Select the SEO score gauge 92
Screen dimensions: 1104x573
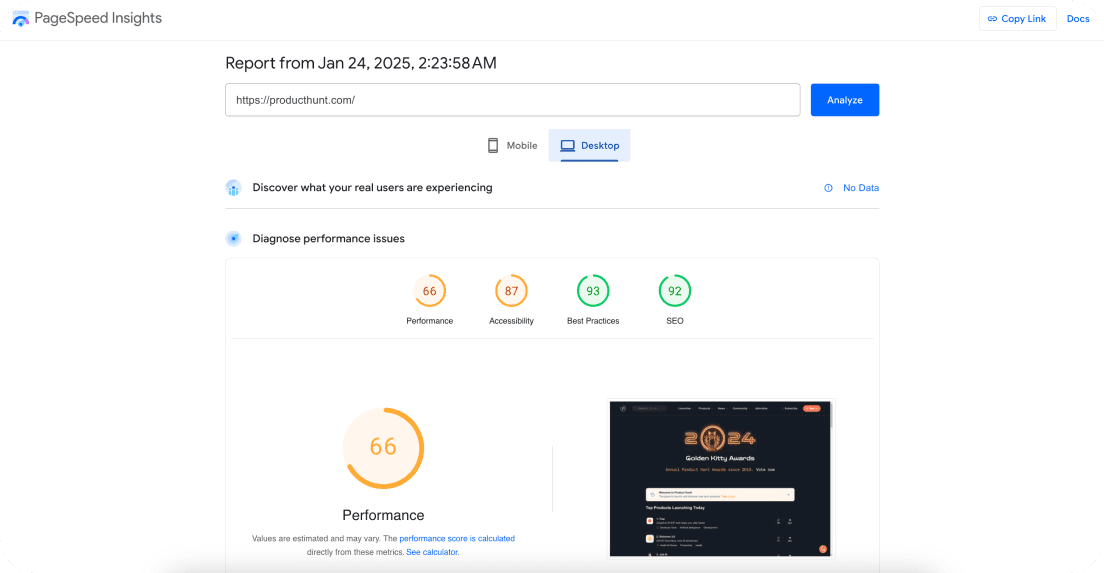click(x=675, y=291)
